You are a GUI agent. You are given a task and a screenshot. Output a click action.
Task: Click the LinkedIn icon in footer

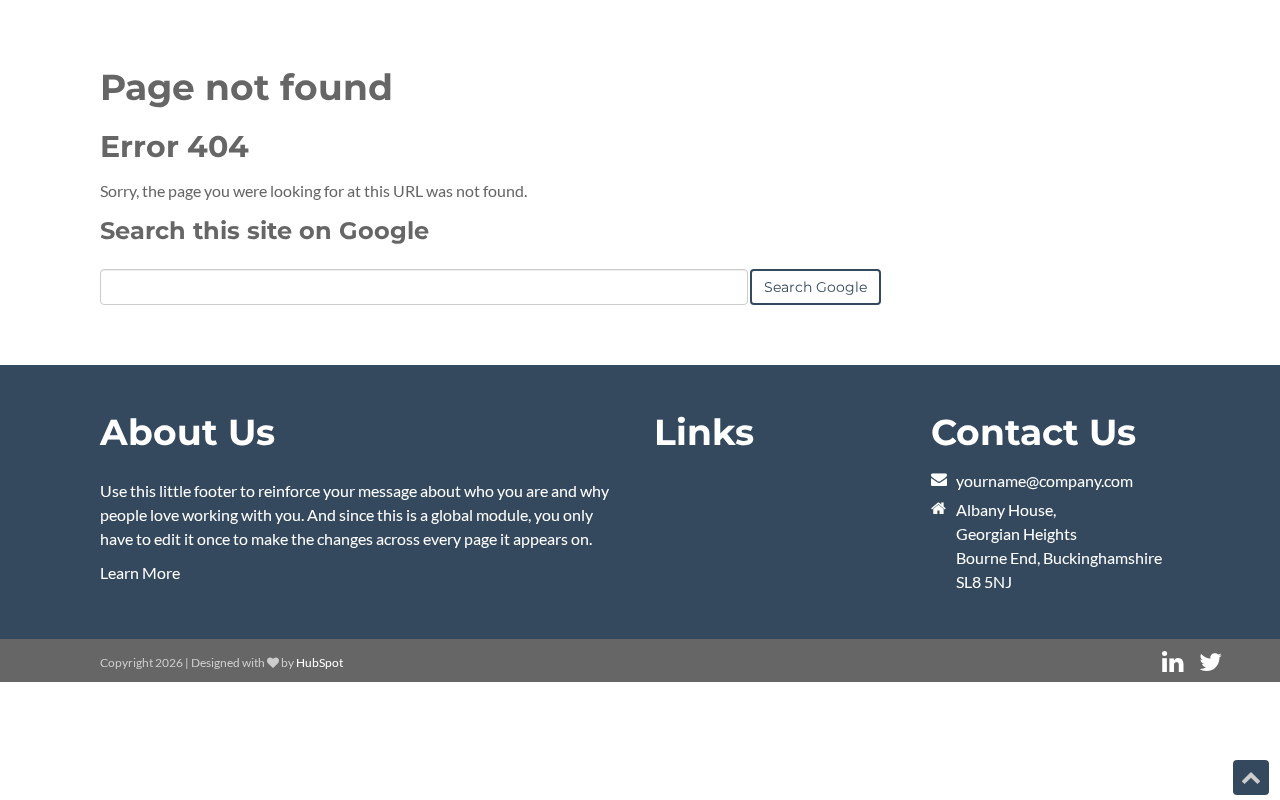coord(1172,662)
